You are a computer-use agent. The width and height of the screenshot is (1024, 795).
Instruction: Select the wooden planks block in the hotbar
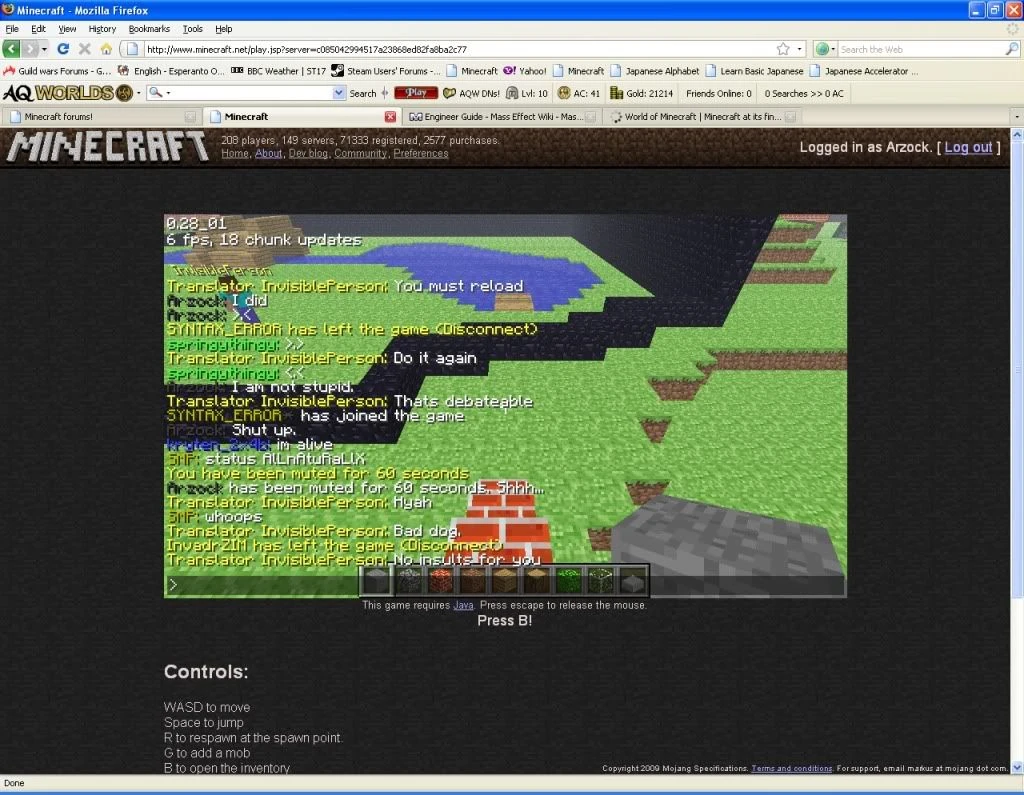pos(505,580)
